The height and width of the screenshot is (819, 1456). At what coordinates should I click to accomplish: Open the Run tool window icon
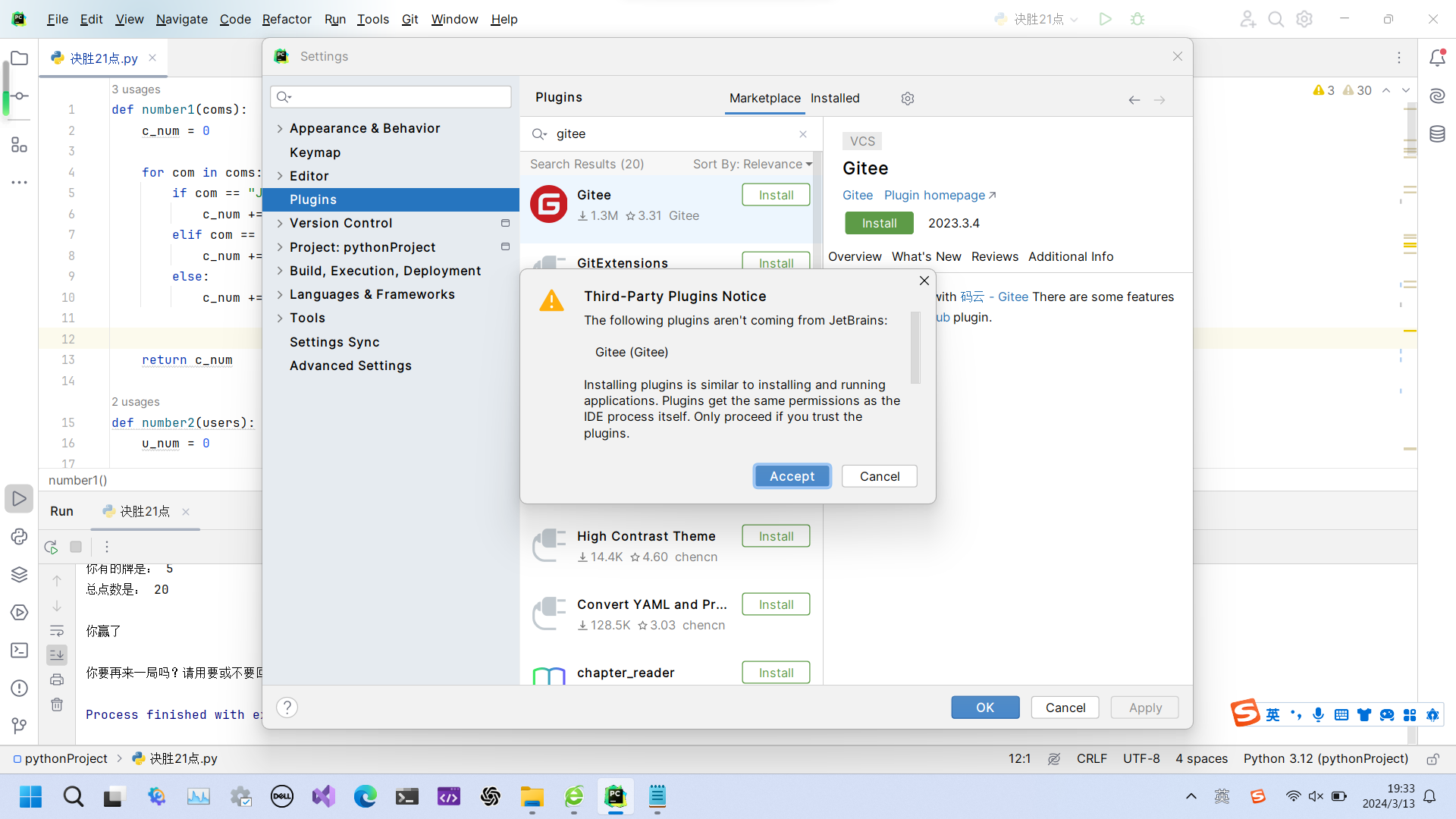(x=20, y=499)
